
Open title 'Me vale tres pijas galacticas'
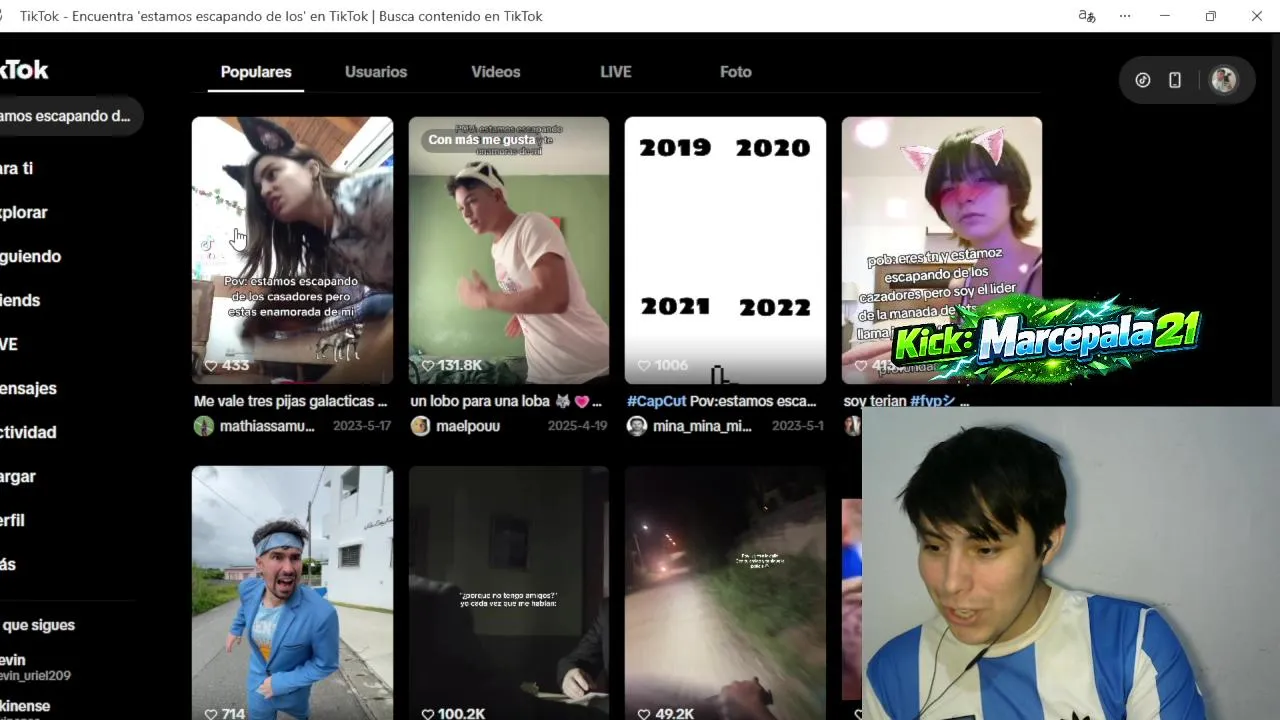290,401
